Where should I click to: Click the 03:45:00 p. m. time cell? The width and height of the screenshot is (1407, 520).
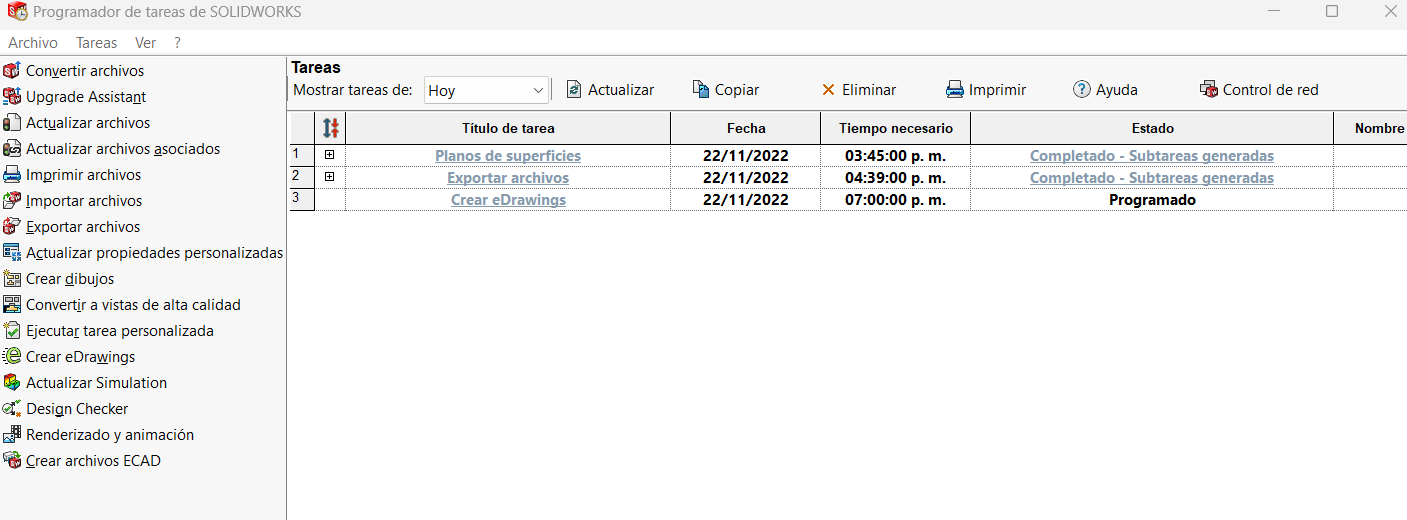pos(896,156)
